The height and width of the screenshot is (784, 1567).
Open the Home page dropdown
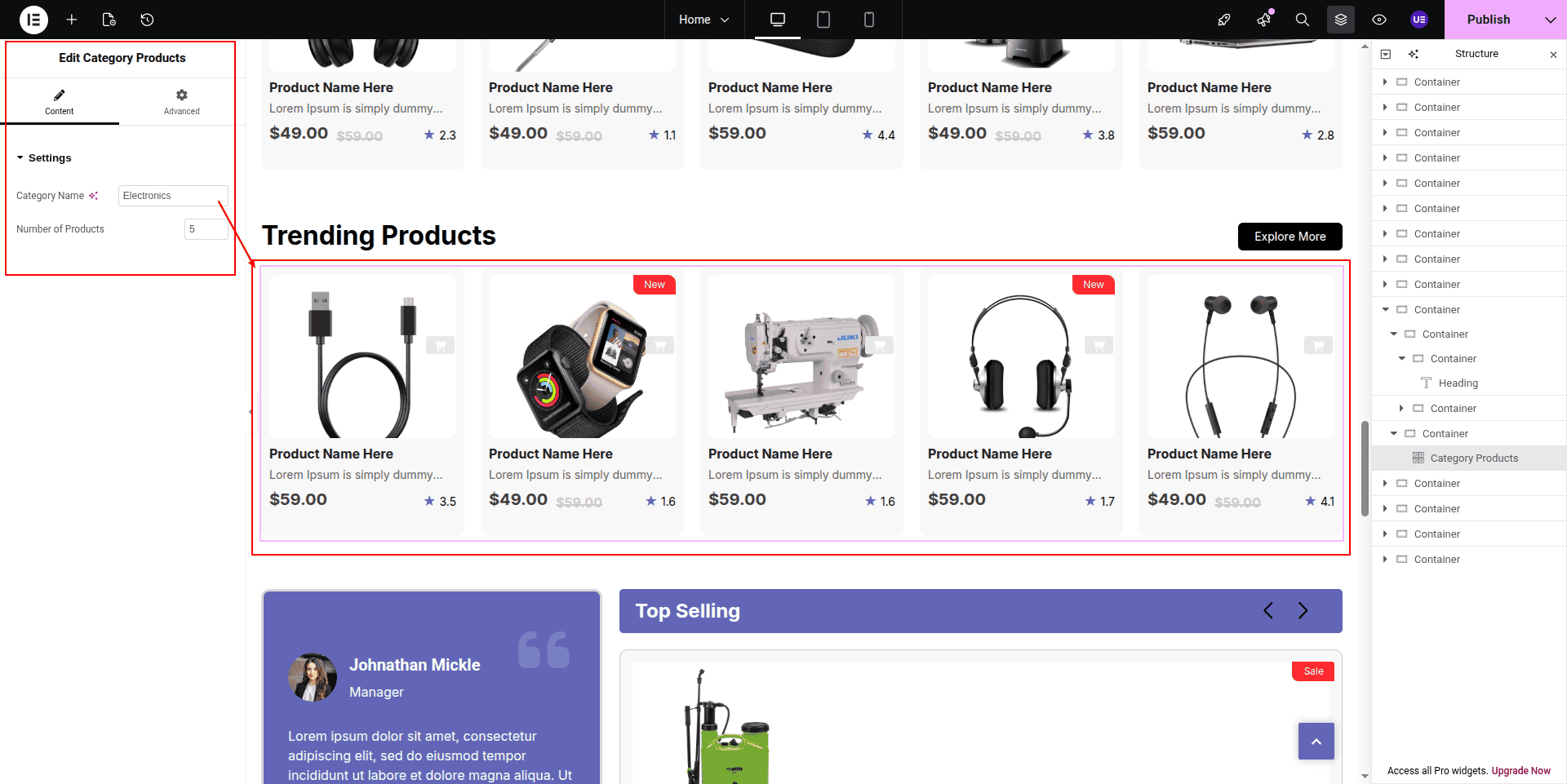[x=704, y=20]
